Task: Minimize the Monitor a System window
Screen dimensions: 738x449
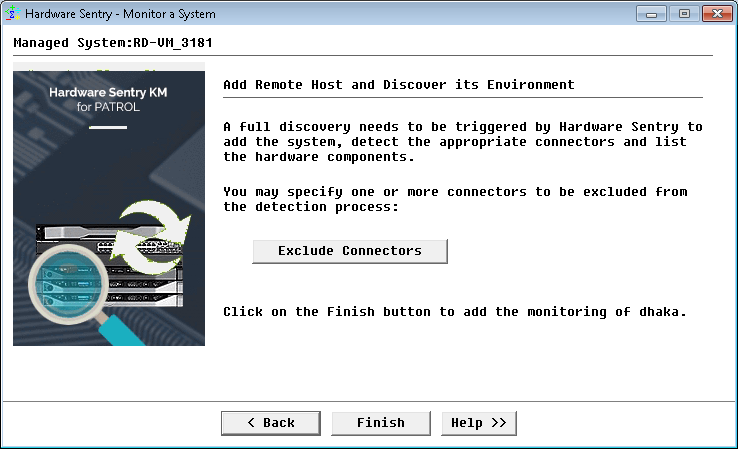Action: (651, 14)
